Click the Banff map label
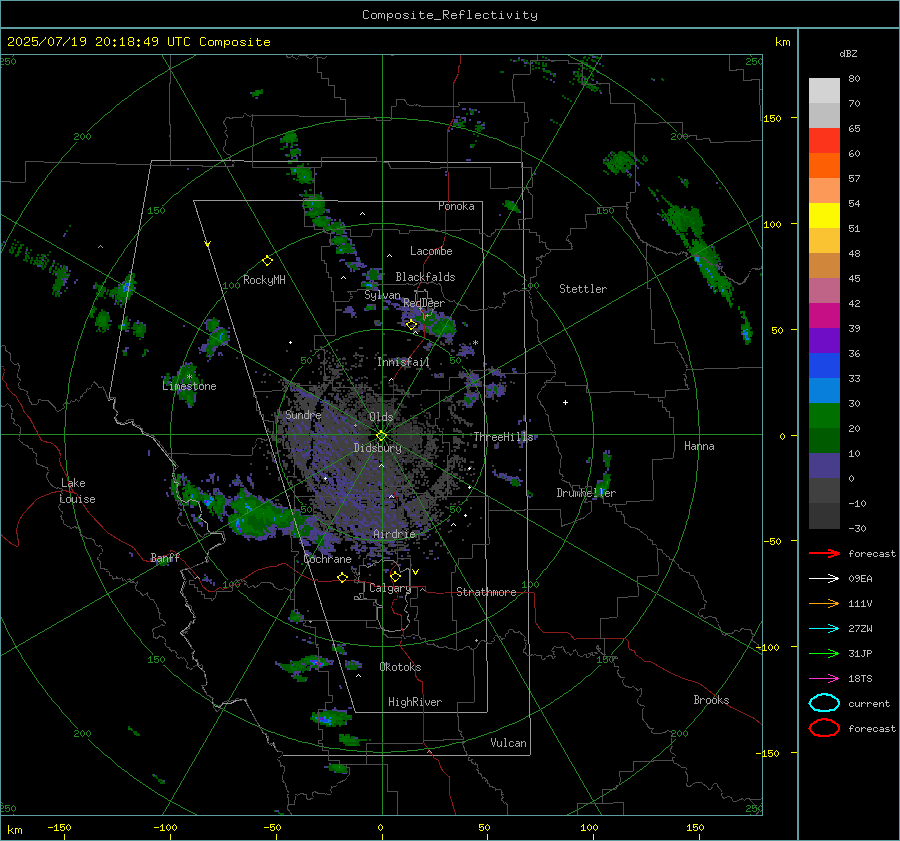Screen dimensions: 900x841 click(165, 558)
